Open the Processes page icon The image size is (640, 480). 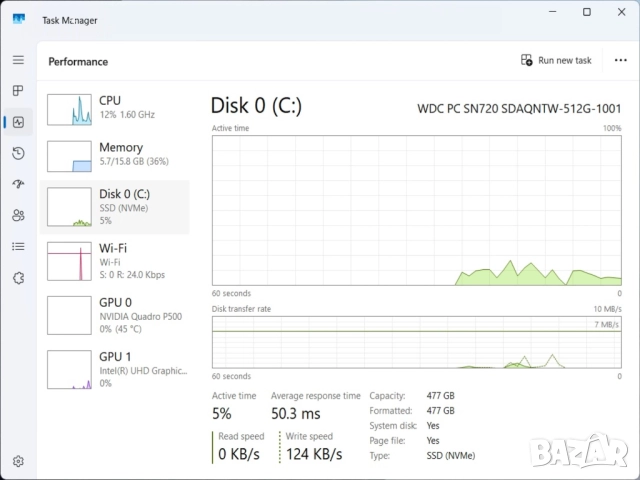(18, 91)
